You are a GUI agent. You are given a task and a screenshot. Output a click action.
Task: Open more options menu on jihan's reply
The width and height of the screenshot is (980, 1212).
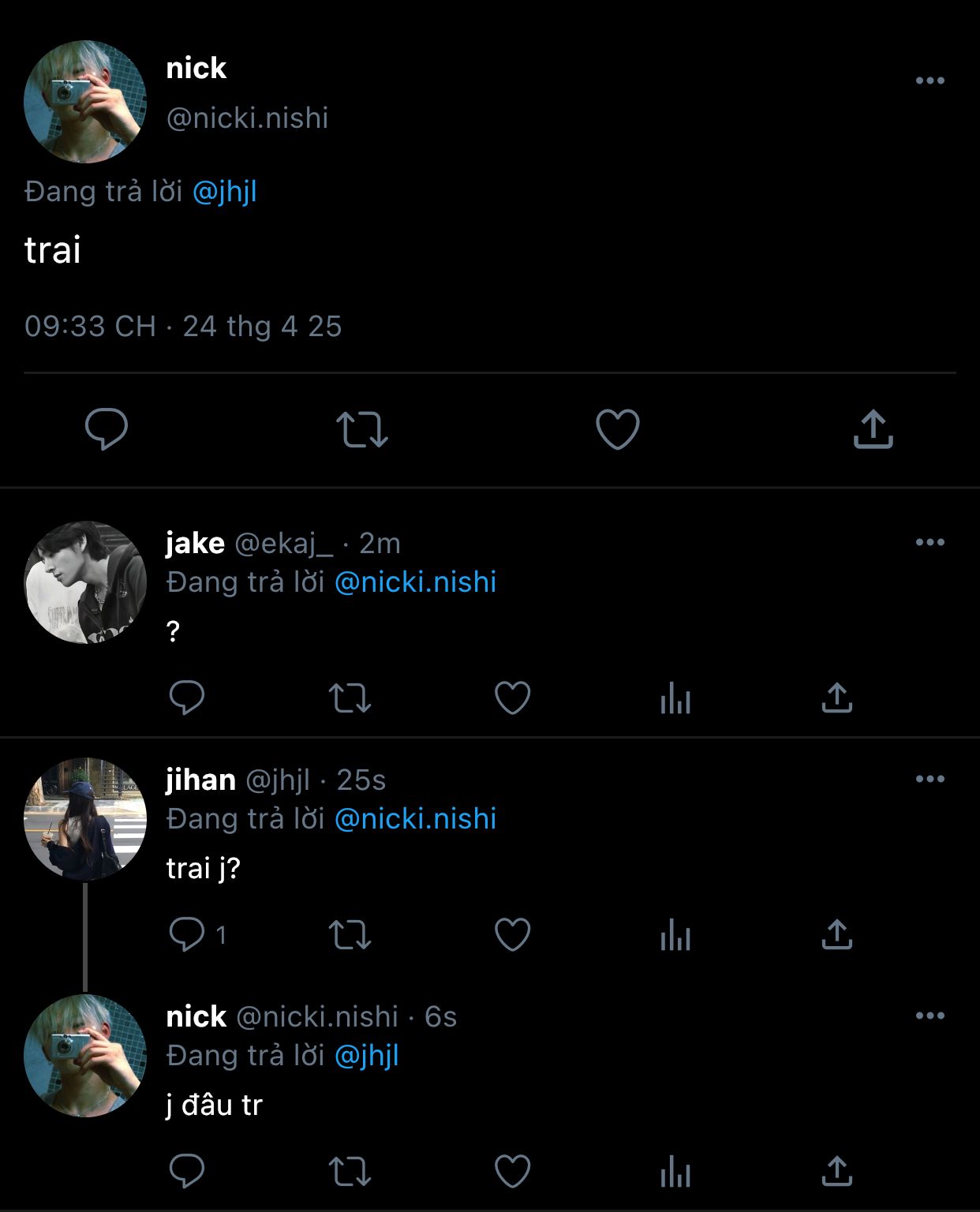[x=930, y=779]
